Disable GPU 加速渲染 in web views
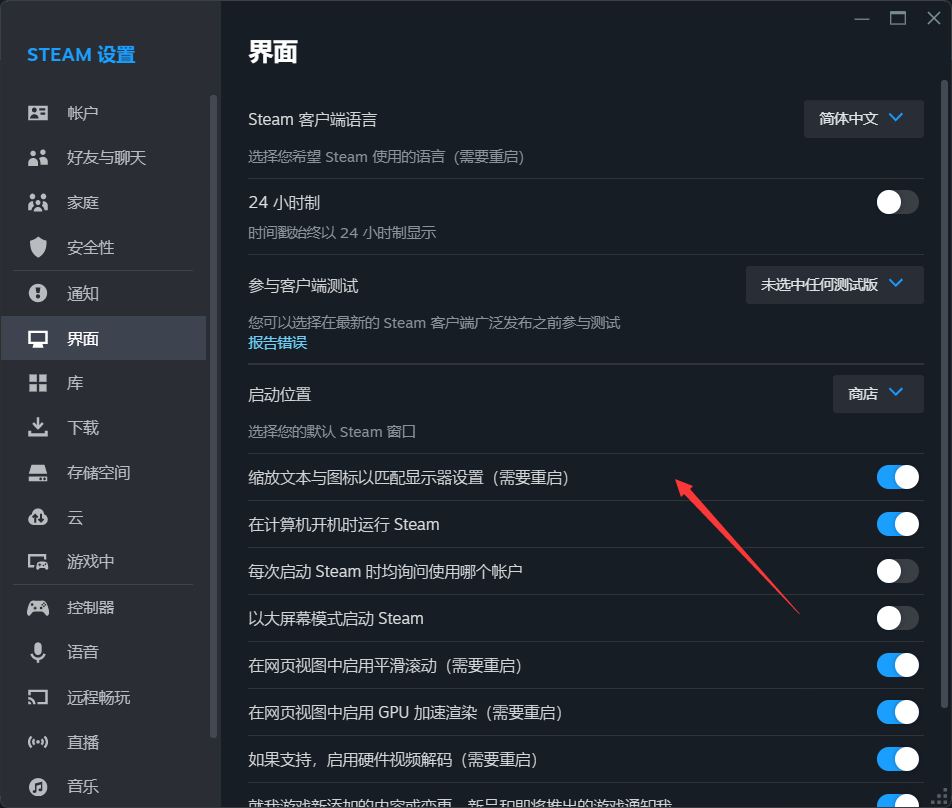 tap(897, 712)
